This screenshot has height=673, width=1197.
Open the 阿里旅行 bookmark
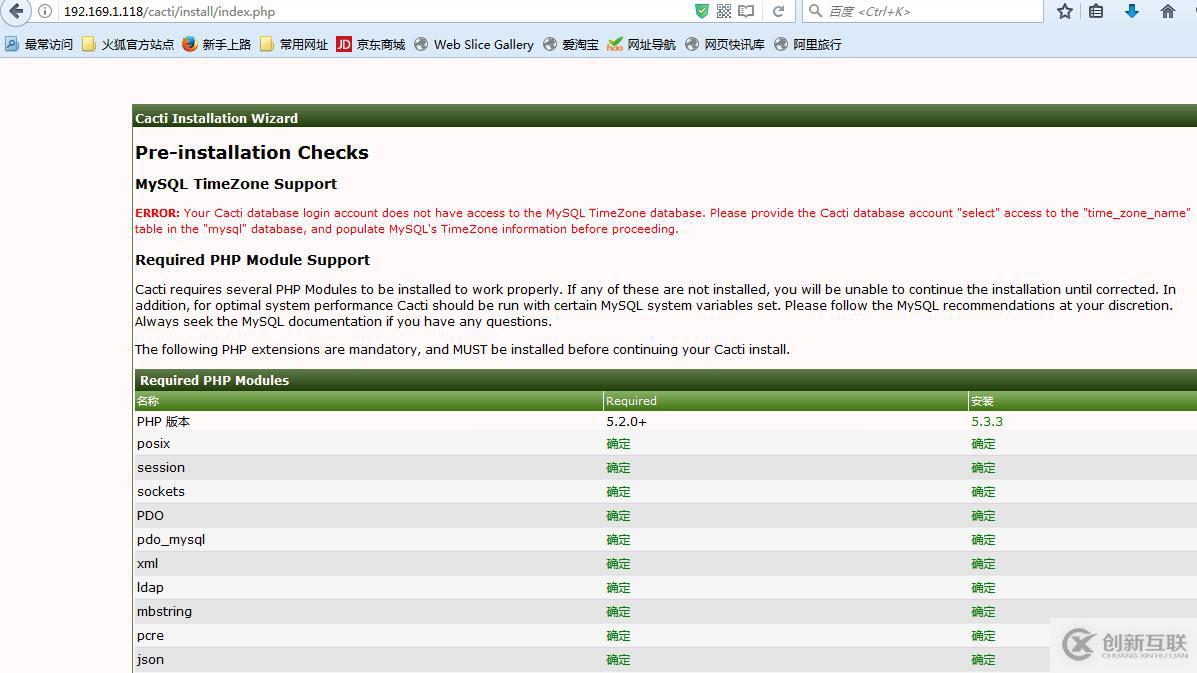808,44
